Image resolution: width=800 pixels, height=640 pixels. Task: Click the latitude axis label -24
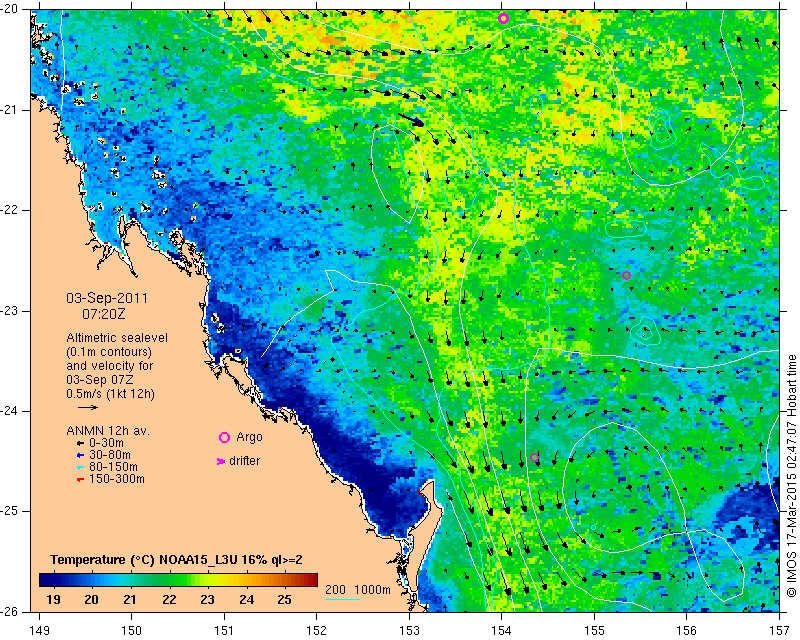pyautogui.click(x=9, y=410)
